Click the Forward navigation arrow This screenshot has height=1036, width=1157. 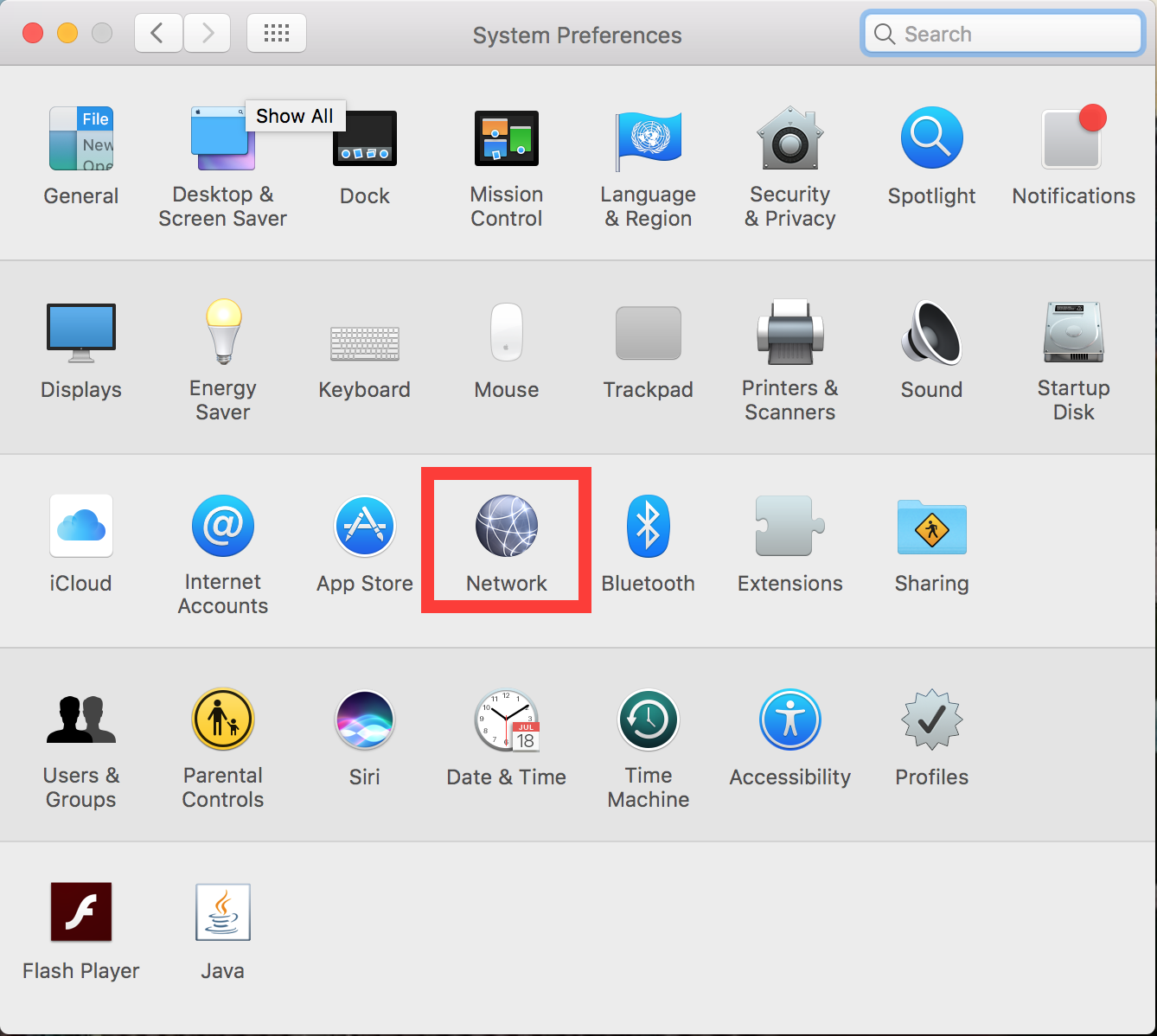tap(207, 34)
